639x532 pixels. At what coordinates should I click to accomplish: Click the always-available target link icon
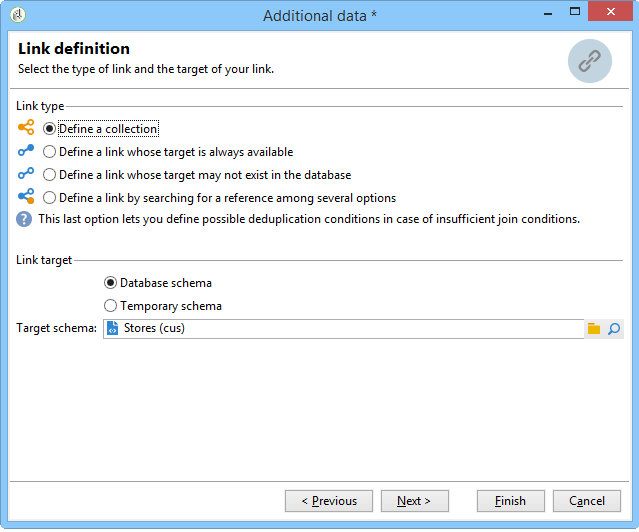point(26,151)
